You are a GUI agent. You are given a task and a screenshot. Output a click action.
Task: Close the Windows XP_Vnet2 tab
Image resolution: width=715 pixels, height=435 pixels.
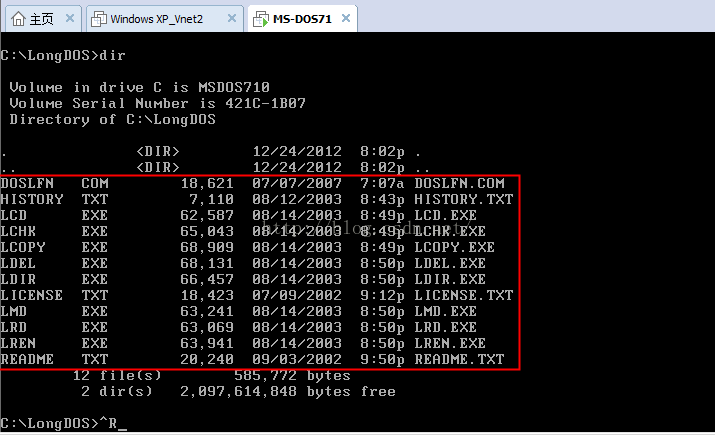232,18
